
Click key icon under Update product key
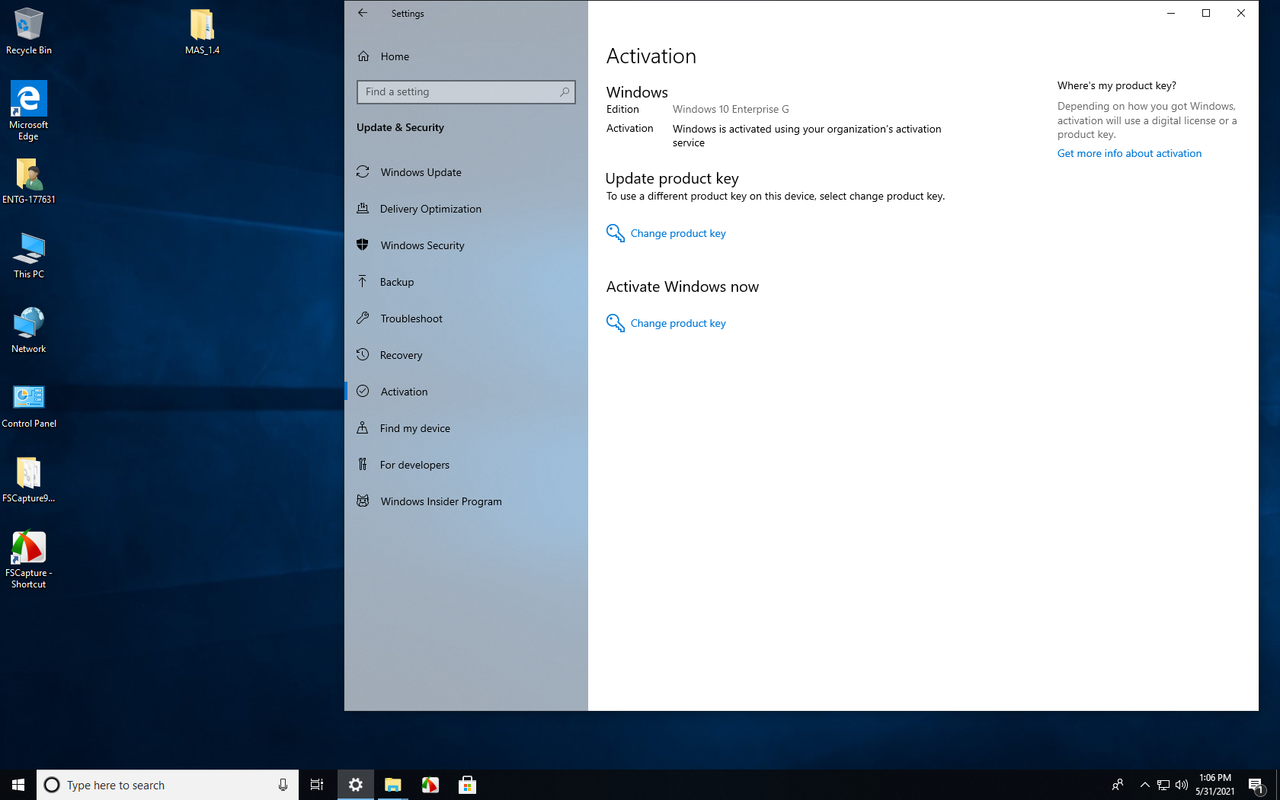click(615, 233)
